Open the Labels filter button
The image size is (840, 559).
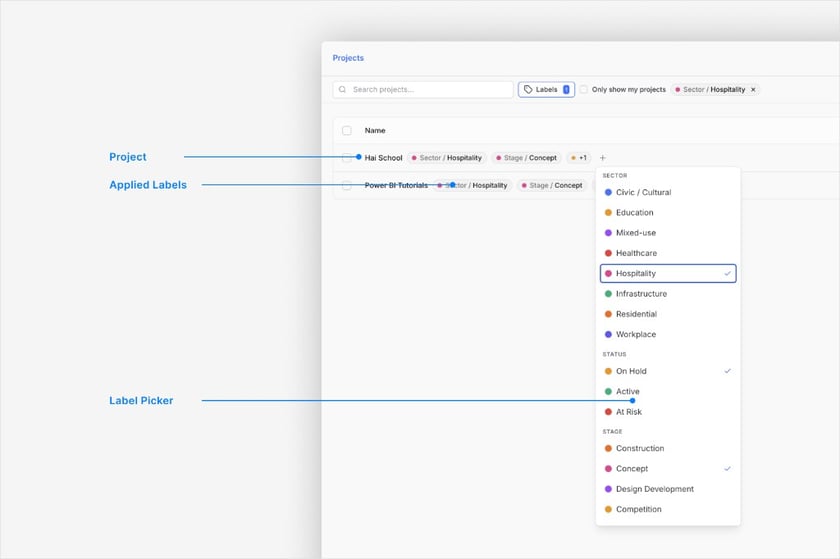point(546,90)
